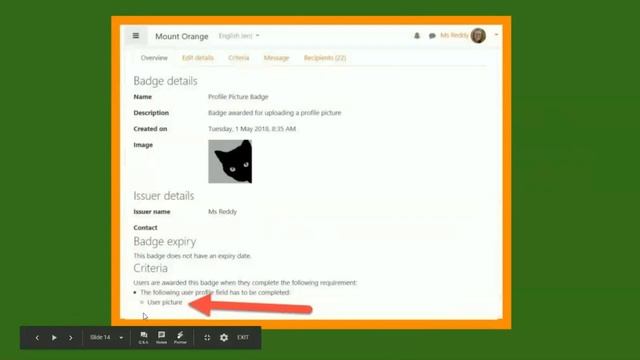Click the Ms Reddy user name
Viewport: 640px width, 360px height.
pyautogui.click(x=454, y=36)
